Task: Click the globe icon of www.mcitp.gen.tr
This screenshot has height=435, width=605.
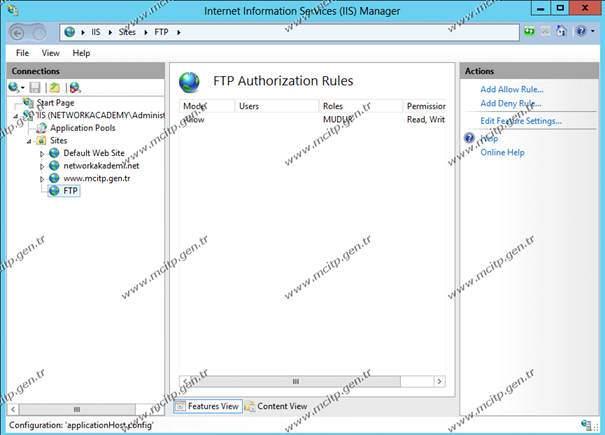Action: pyautogui.click(x=54, y=178)
